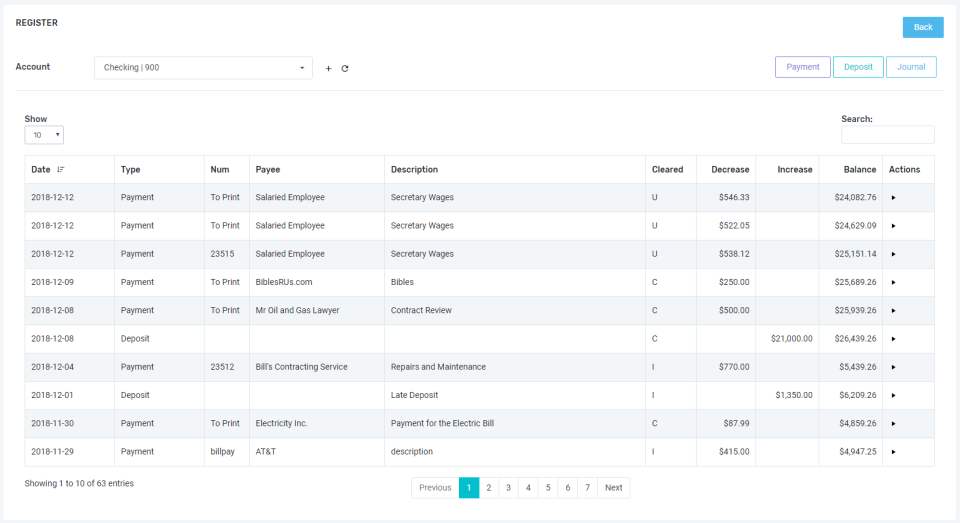Select page 4 in pagination
This screenshot has height=523, width=960.
point(528,487)
